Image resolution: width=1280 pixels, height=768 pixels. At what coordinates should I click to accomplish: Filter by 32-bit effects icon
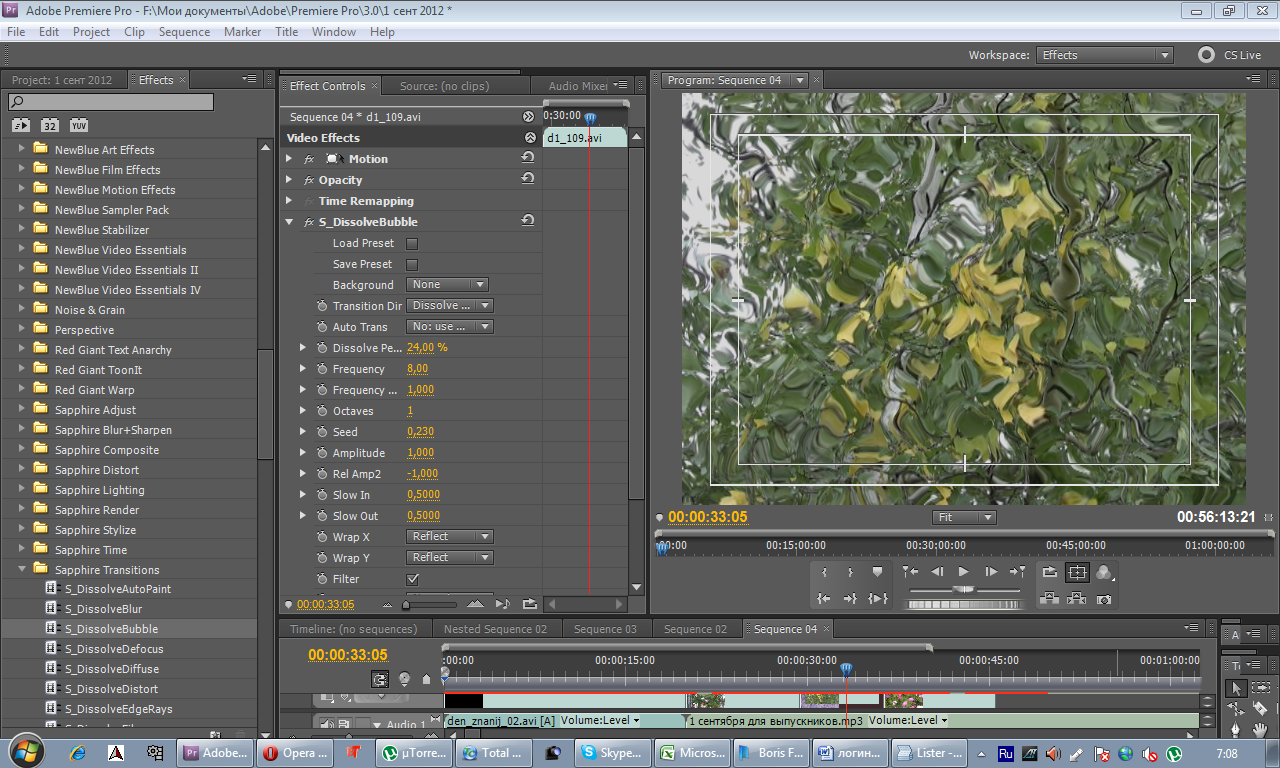point(50,125)
